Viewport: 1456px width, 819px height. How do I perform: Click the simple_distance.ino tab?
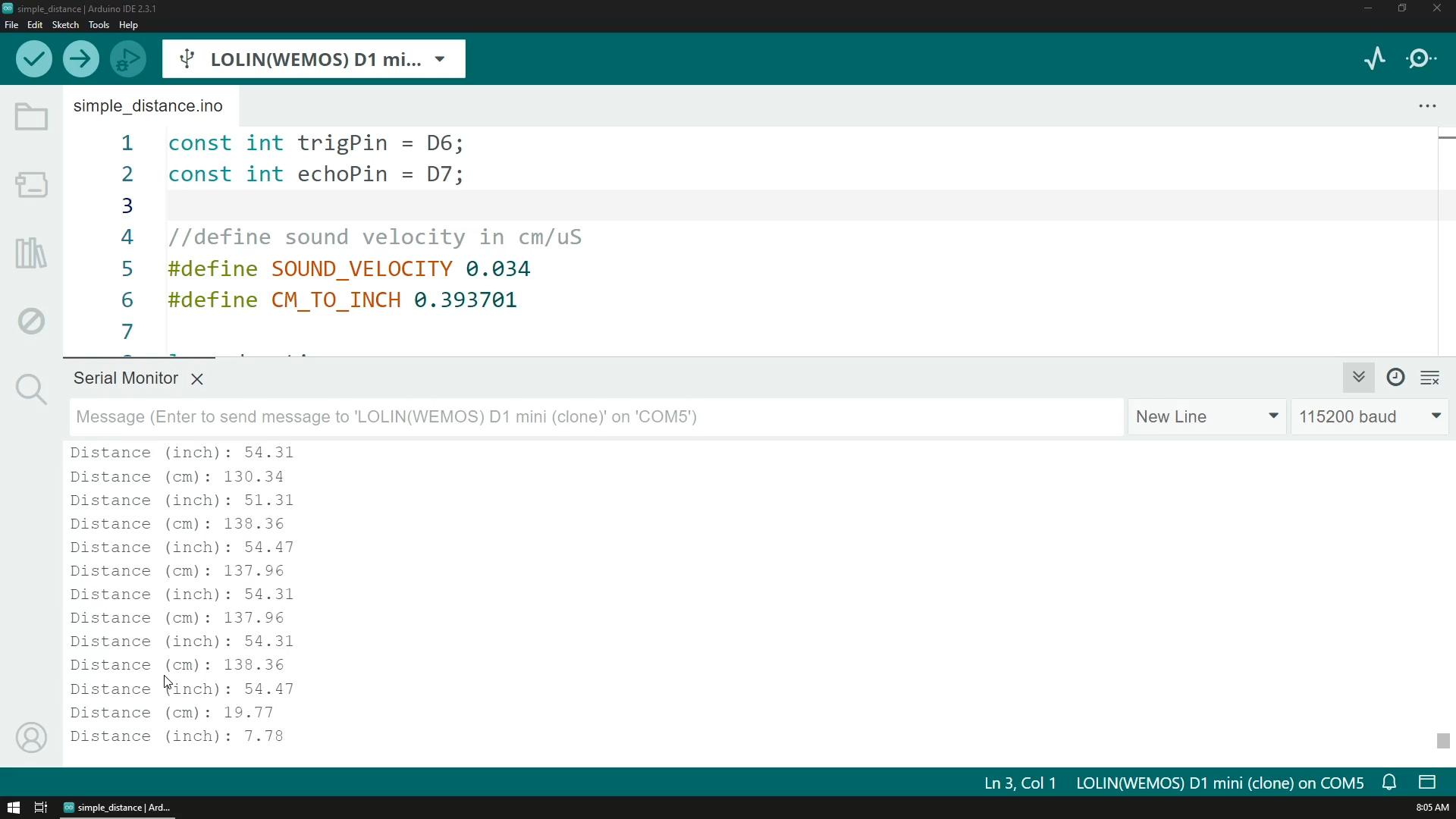coord(148,105)
